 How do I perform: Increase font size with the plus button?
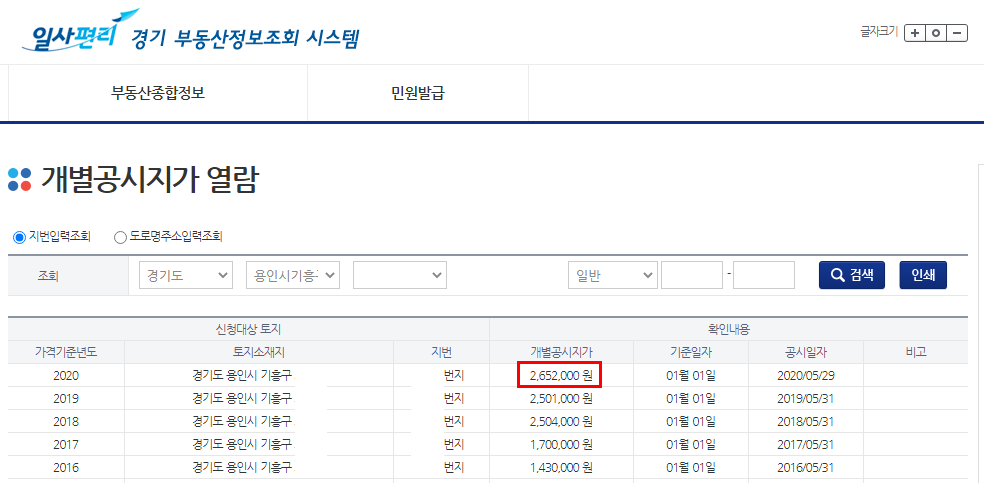tap(914, 33)
